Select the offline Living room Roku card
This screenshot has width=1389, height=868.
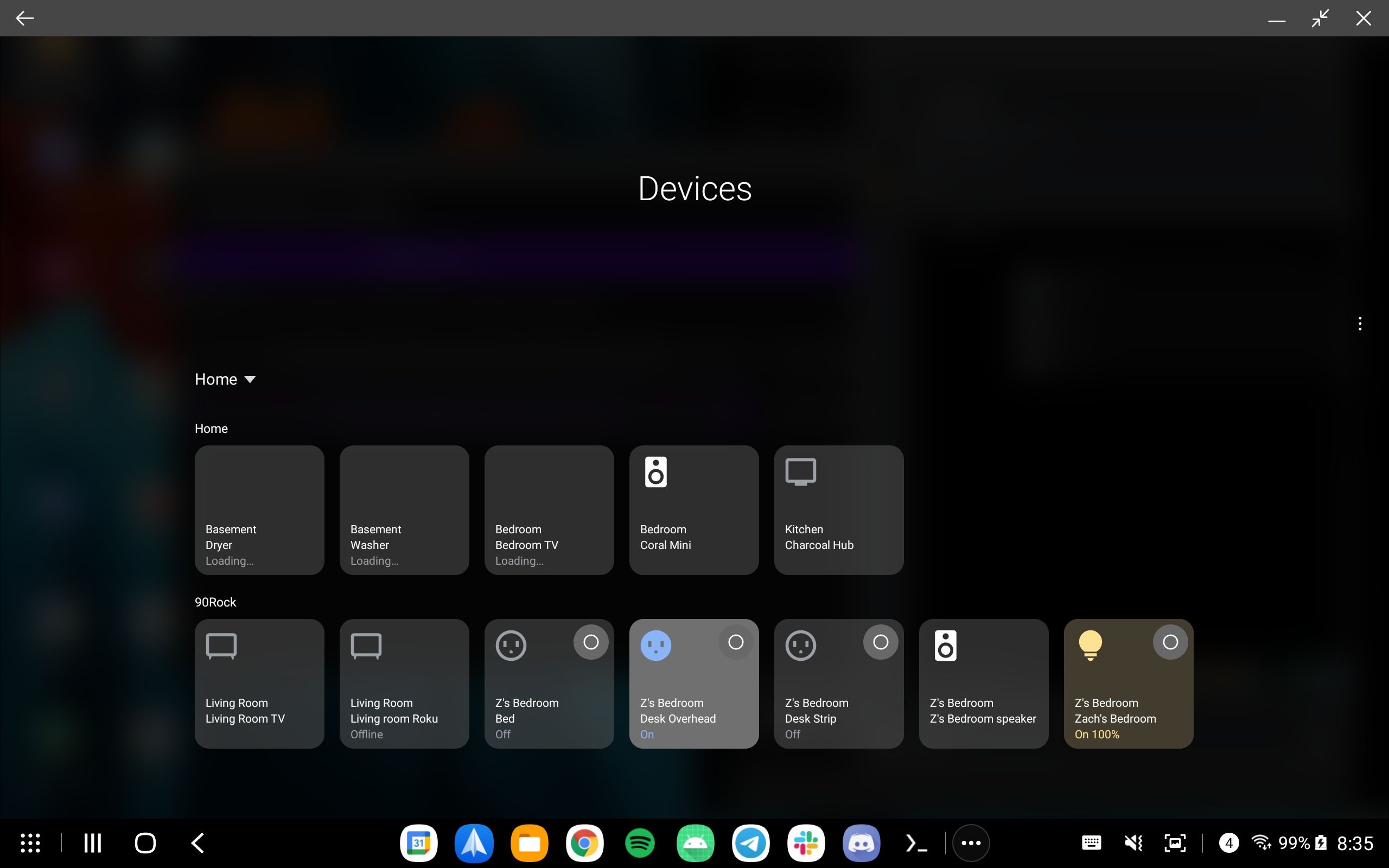click(404, 683)
